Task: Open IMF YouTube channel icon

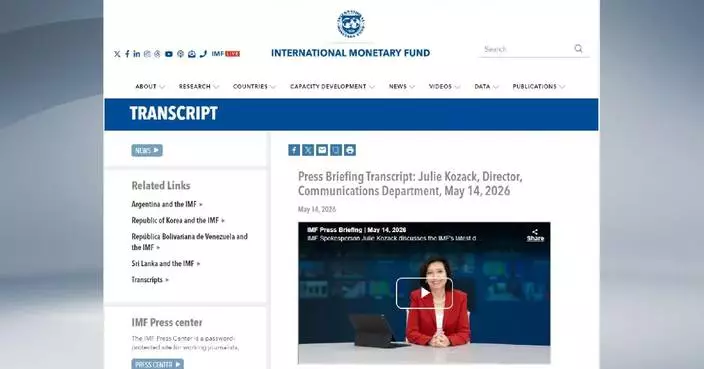Action: 169,54
